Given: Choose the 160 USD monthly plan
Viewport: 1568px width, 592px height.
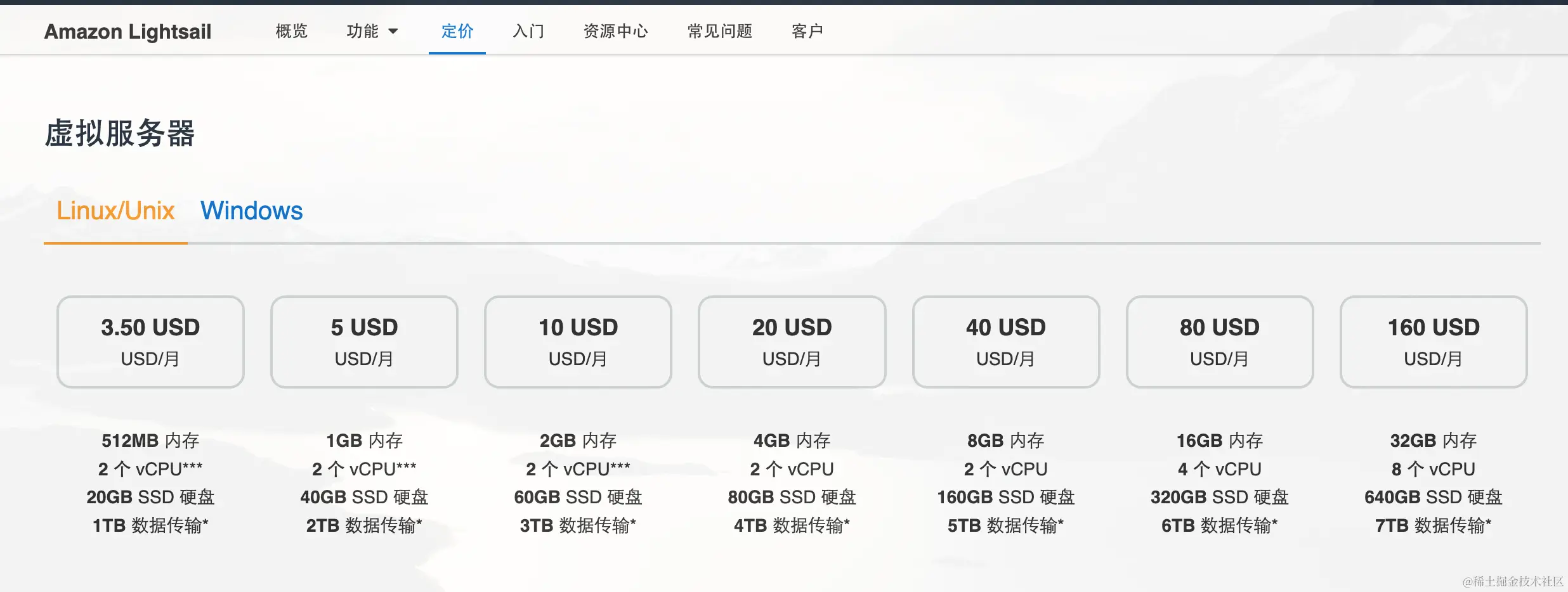Looking at the screenshot, I should (x=1434, y=342).
